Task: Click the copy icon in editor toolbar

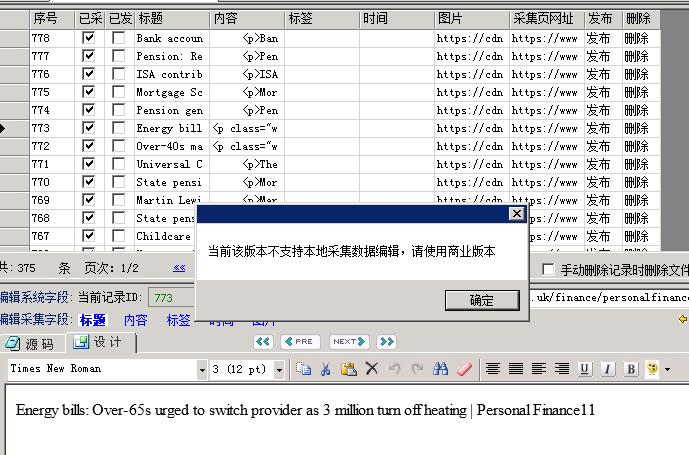Action: 303,369
